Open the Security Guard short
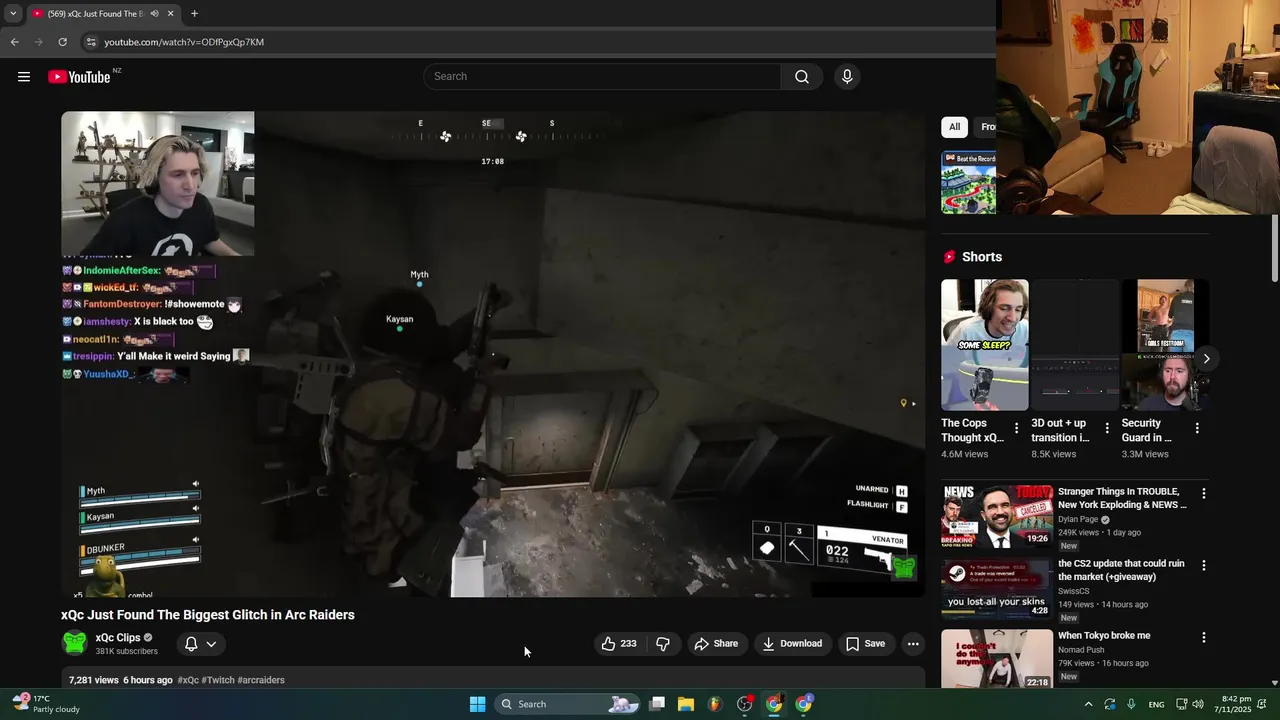1280x720 pixels. click(x=1165, y=345)
